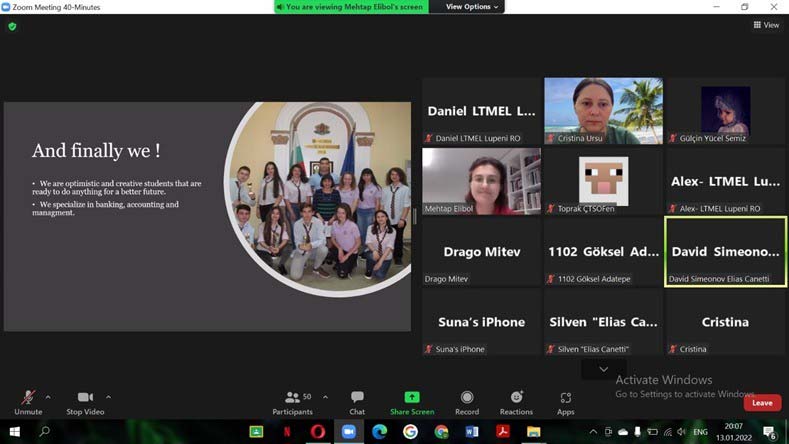Stop the video camera
The height and width of the screenshot is (444, 789).
(x=85, y=402)
